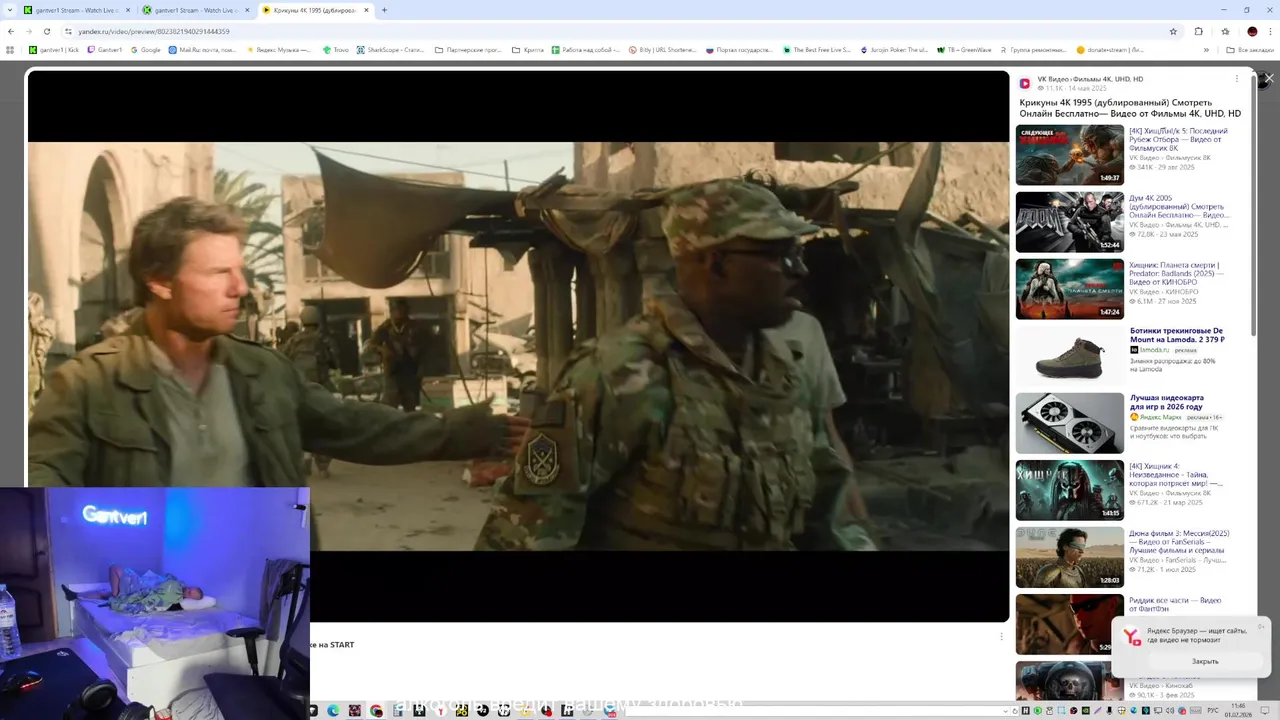The image size is (1280, 720).
Task: Click the Яндекс Браузер logo in the popup
Action: [1132, 637]
